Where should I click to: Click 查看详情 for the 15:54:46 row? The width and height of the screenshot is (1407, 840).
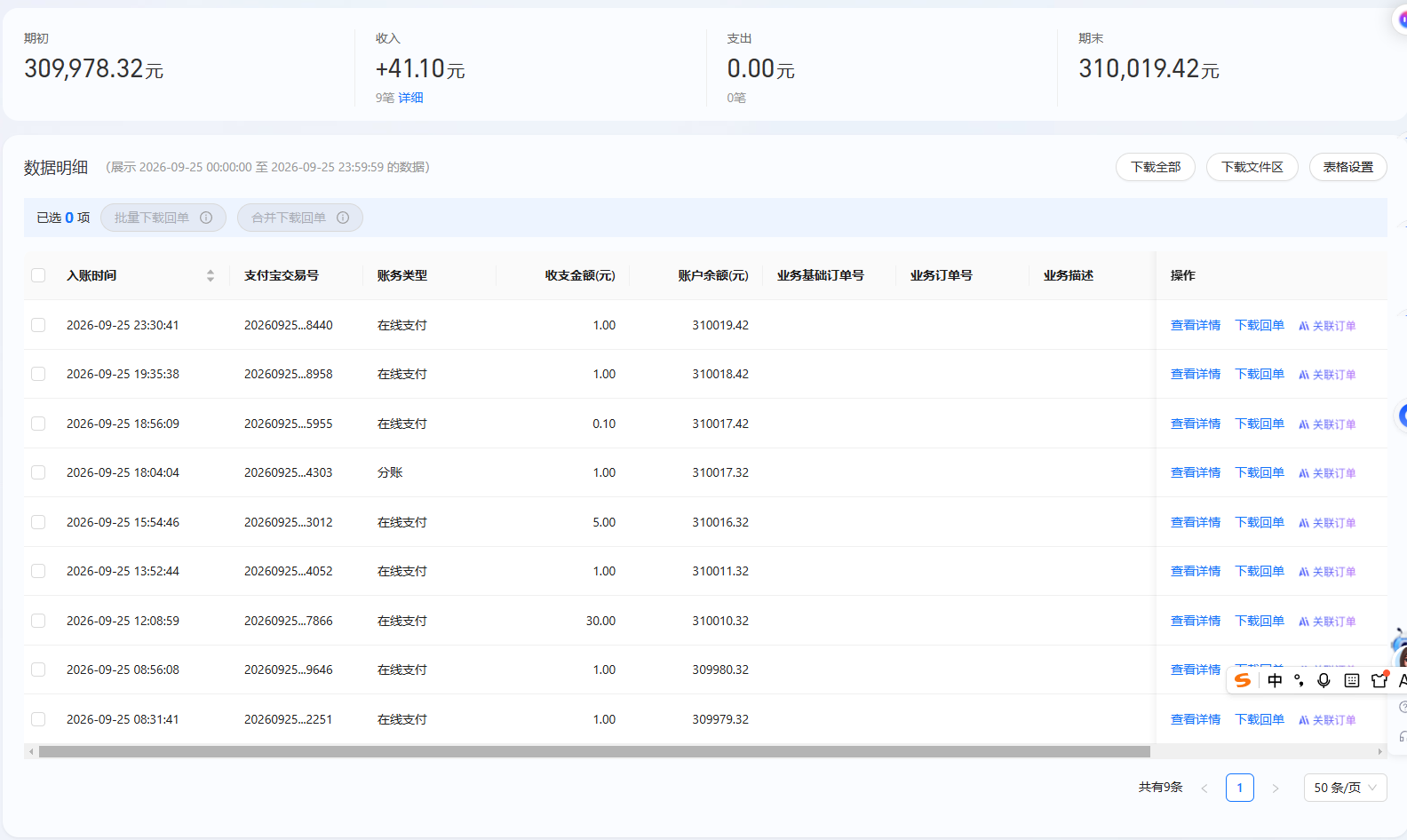point(1196,522)
